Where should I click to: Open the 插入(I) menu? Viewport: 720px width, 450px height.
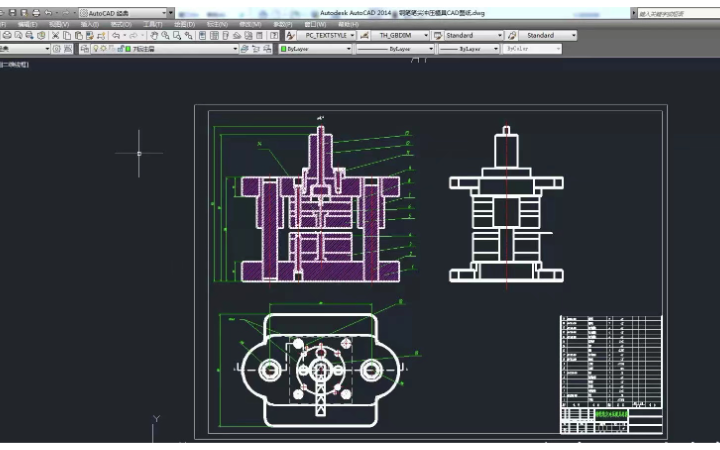[x=90, y=24]
